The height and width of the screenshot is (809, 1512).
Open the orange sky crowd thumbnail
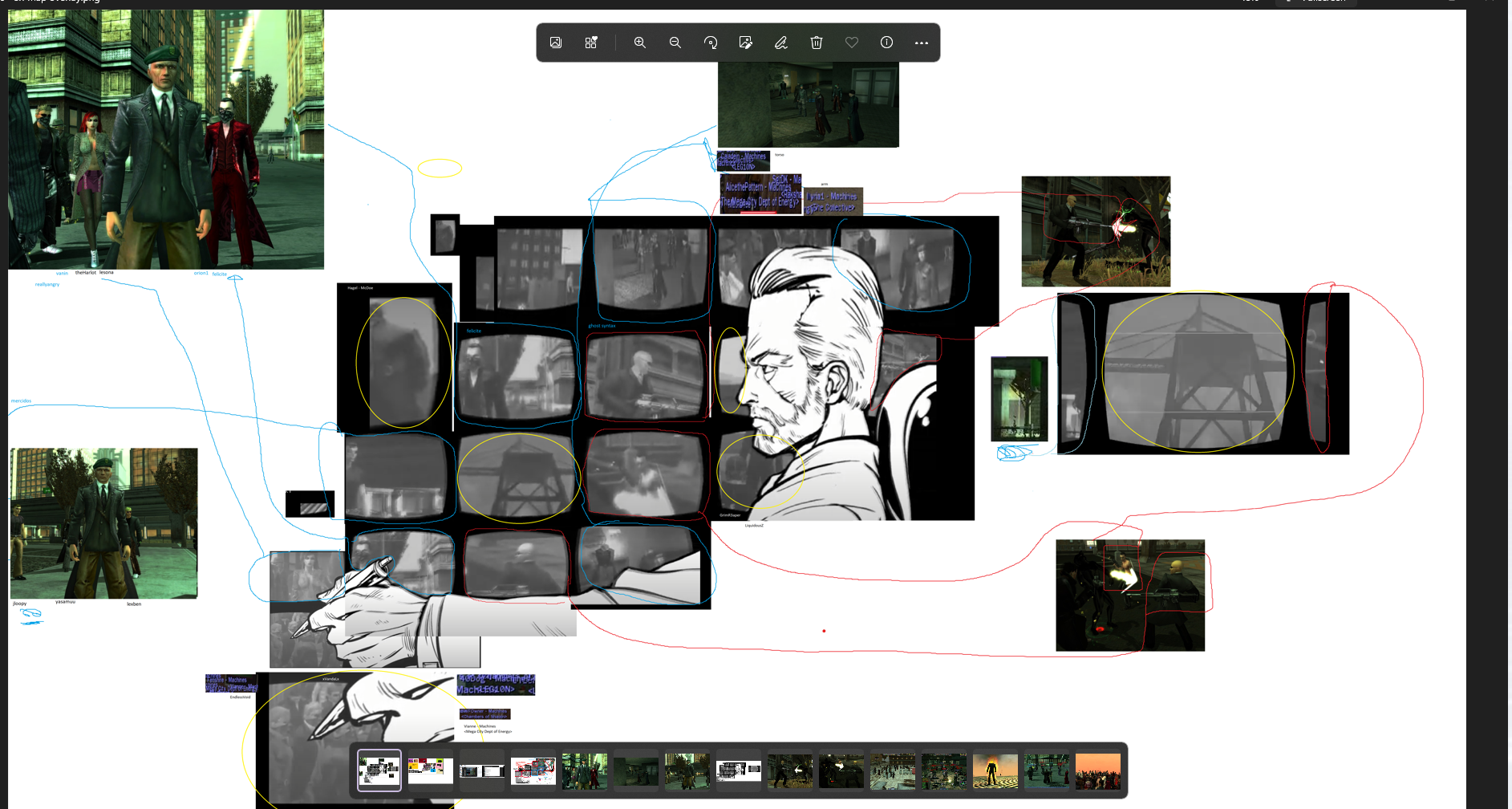click(1098, 770)
